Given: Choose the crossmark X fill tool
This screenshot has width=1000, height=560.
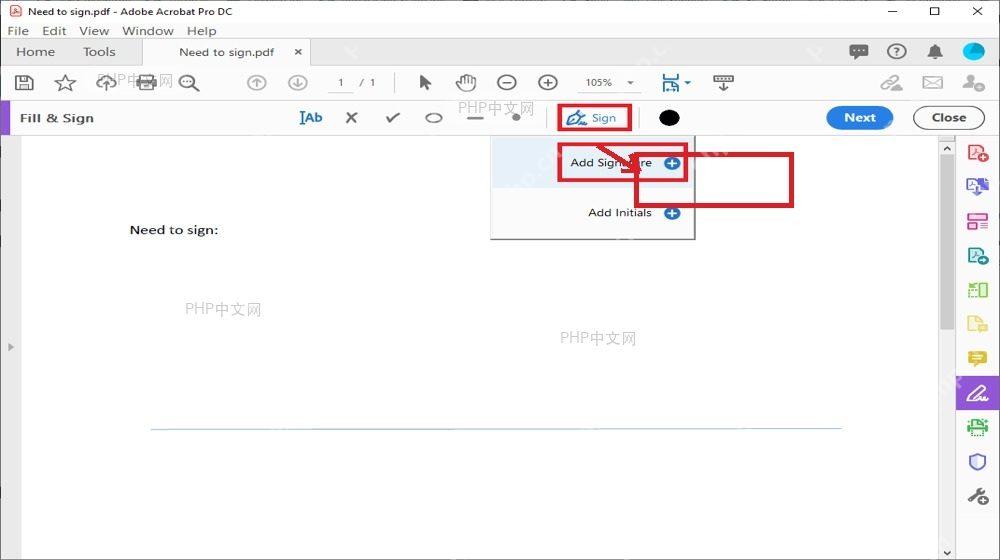Looking at the screenshot, I should (x=351, y=117).
